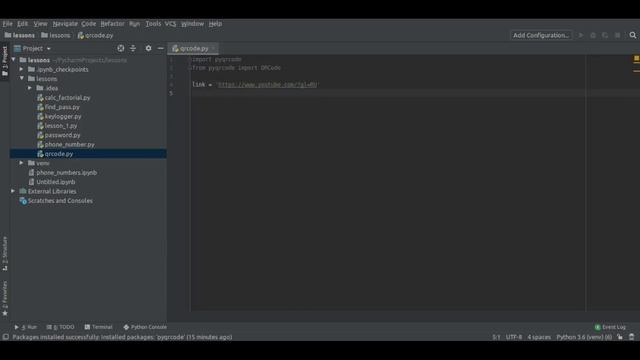Click the trash-like icon at status bar end

pyautogui.click(x=632, y=337)
